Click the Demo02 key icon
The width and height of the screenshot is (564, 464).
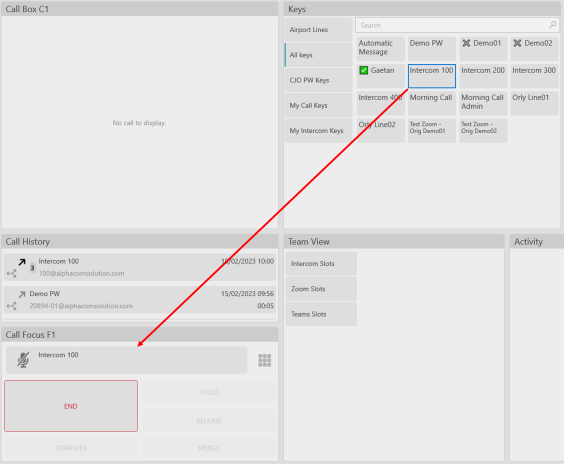click(517, 43)
